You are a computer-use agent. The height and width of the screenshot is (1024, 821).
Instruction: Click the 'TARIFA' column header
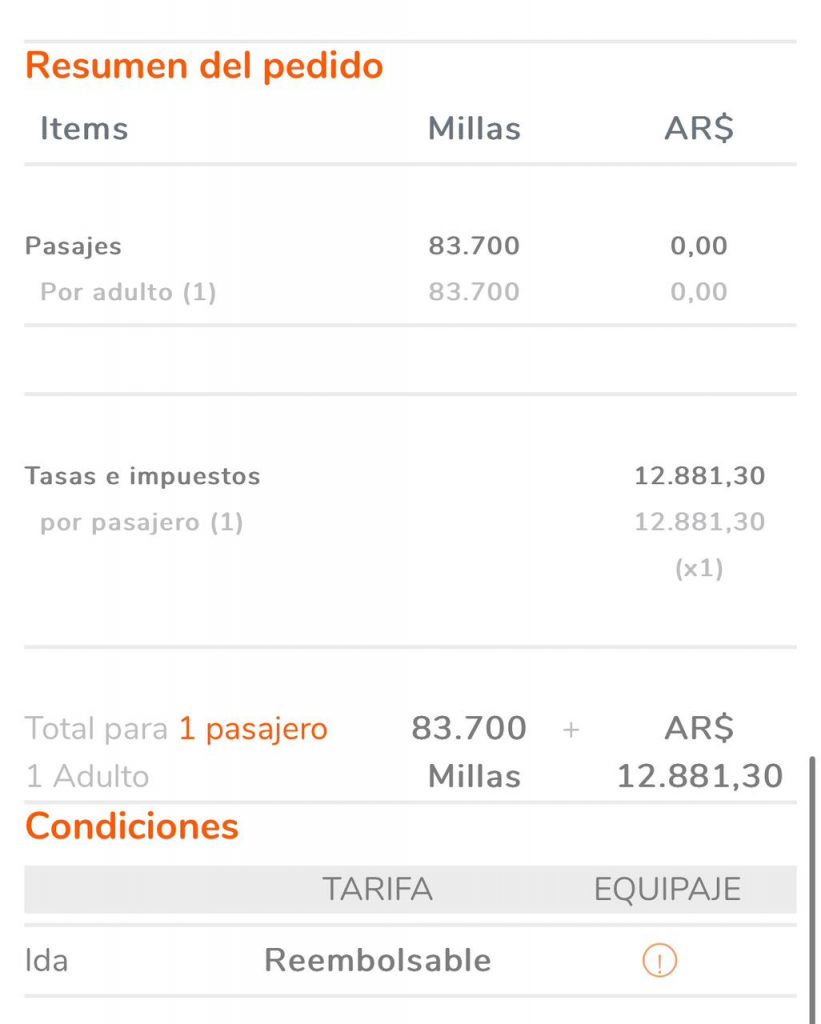(x=378, y=889)
